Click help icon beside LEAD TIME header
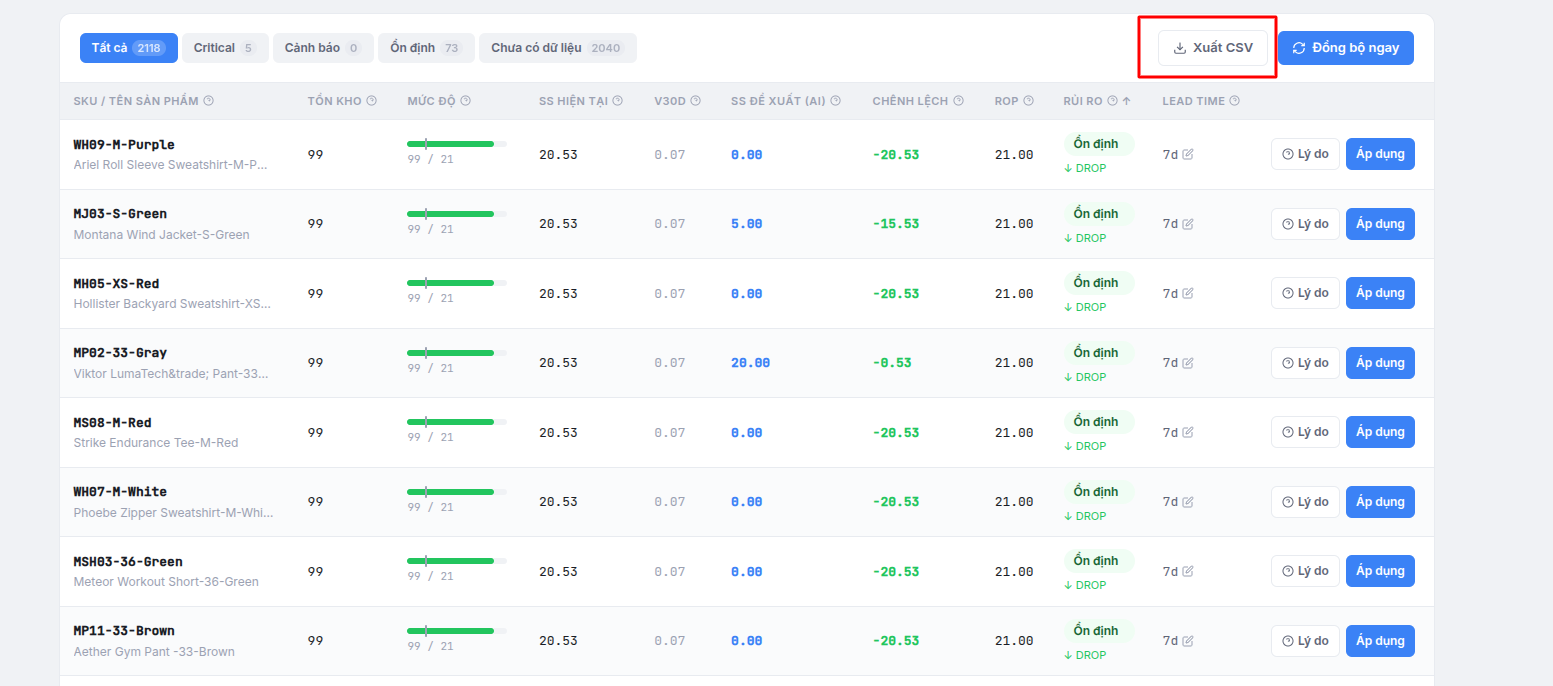1553x686 pixels. point(1234,101)
